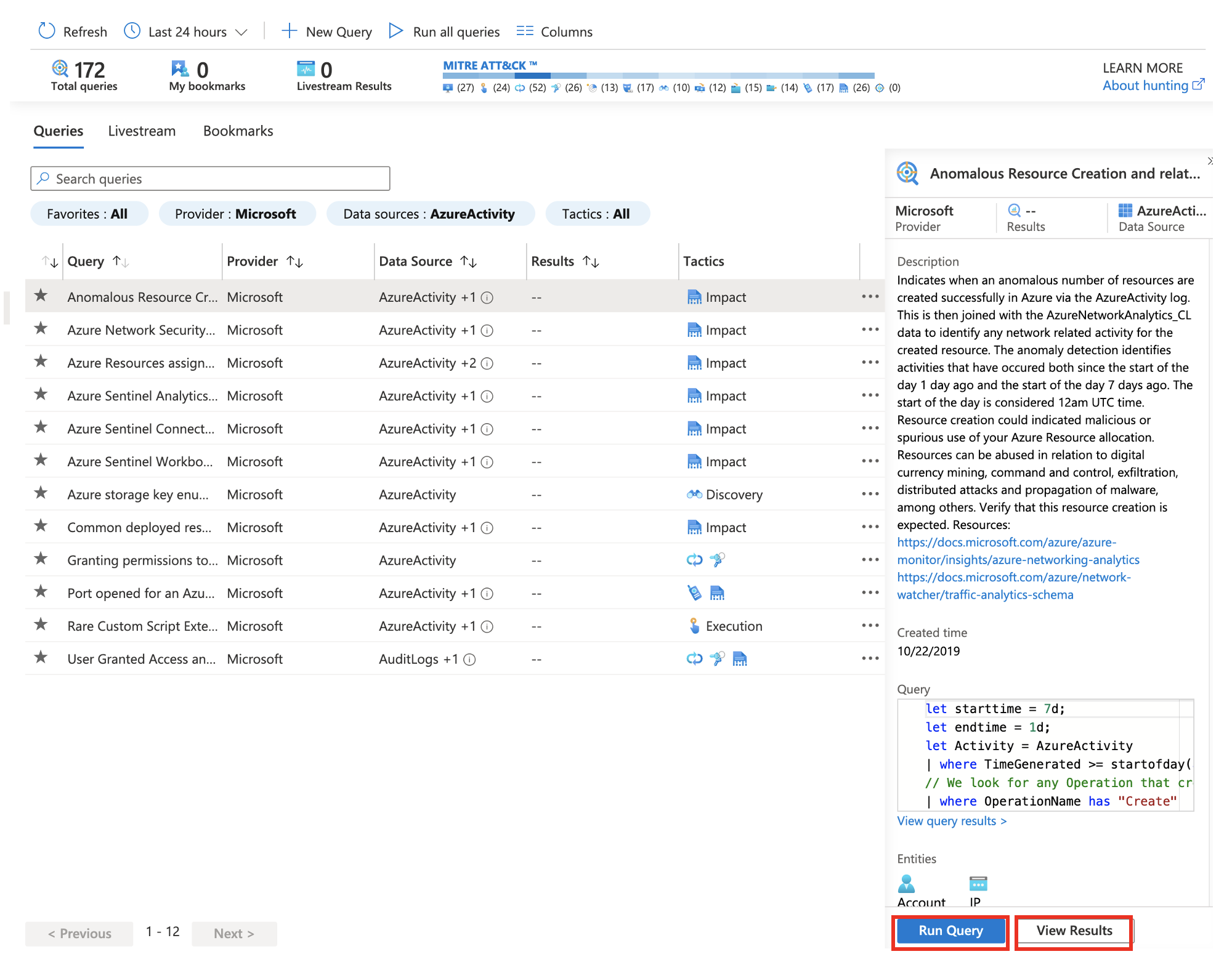Viewport: 1232px width, 962px height.
Task: Star the User Granted Access query
Action: click(x=41, y=658)
